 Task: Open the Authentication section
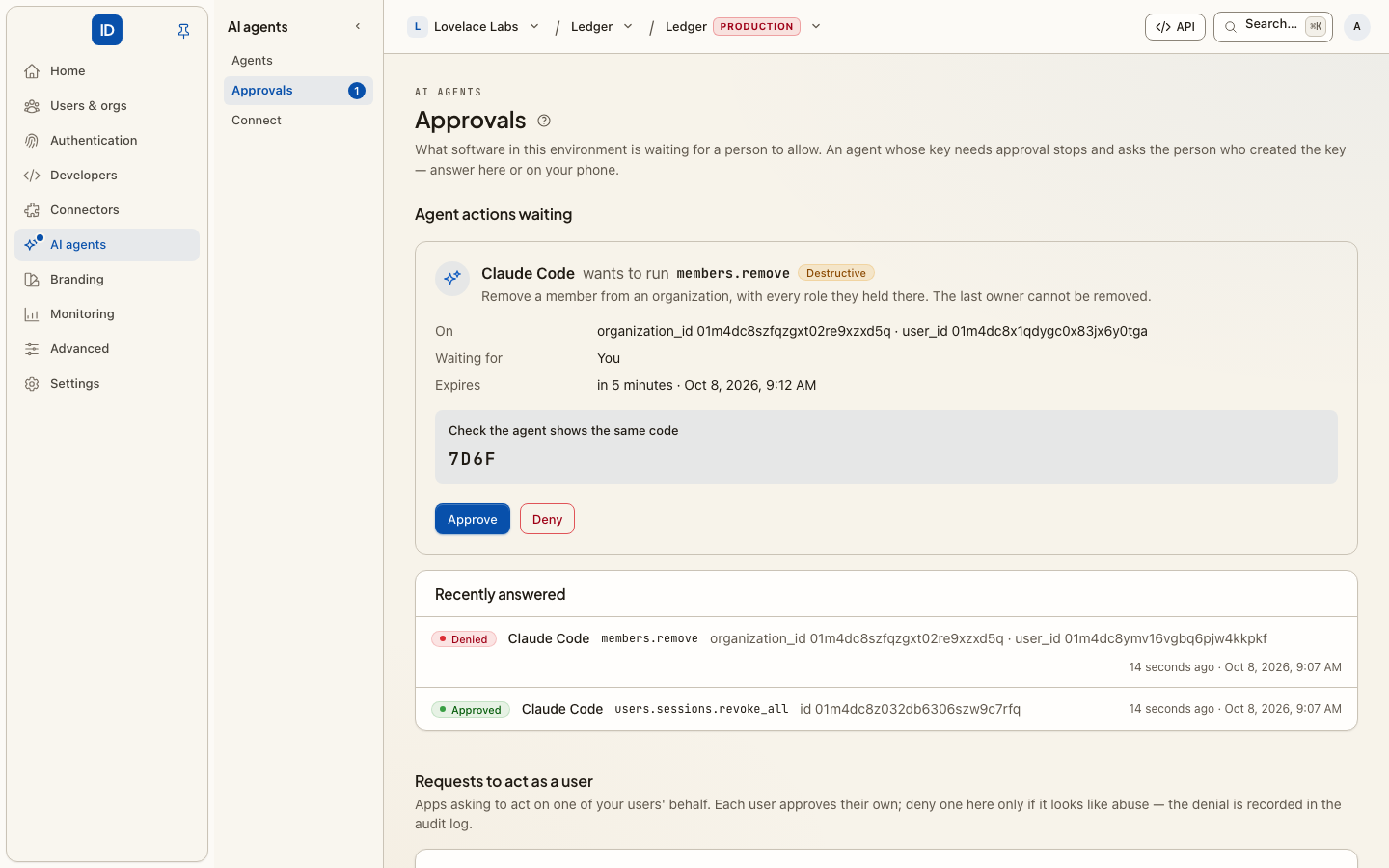107,141
